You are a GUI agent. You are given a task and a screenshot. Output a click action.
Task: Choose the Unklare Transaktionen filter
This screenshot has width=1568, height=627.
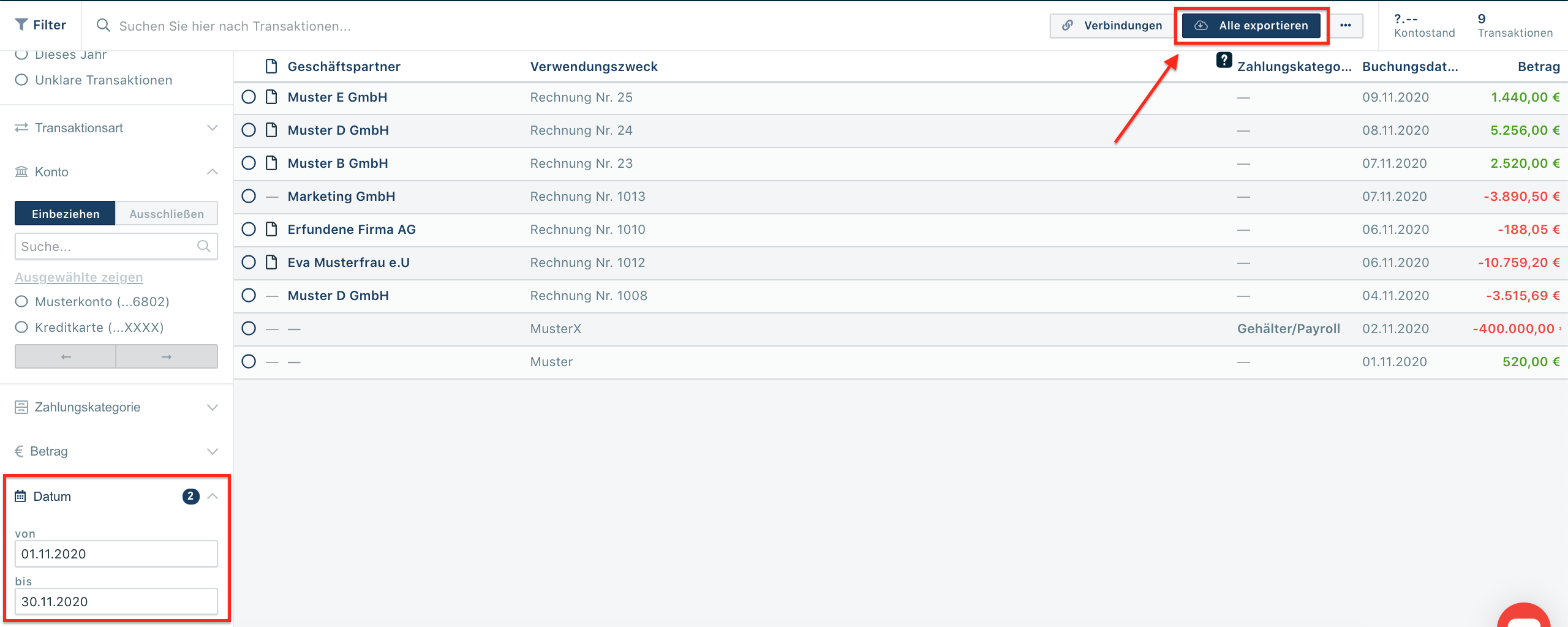[x=21, y=80]
